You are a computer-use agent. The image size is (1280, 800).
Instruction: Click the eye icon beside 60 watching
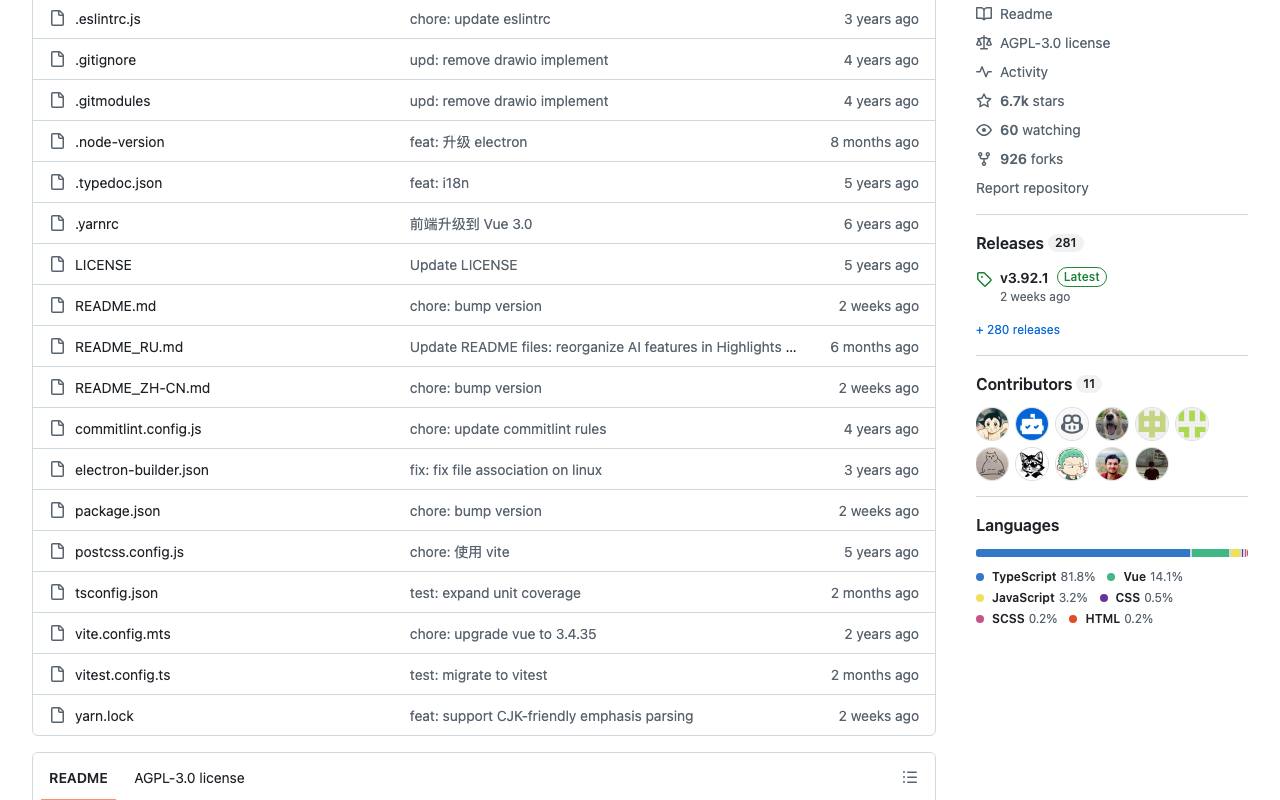coord(984,130)
